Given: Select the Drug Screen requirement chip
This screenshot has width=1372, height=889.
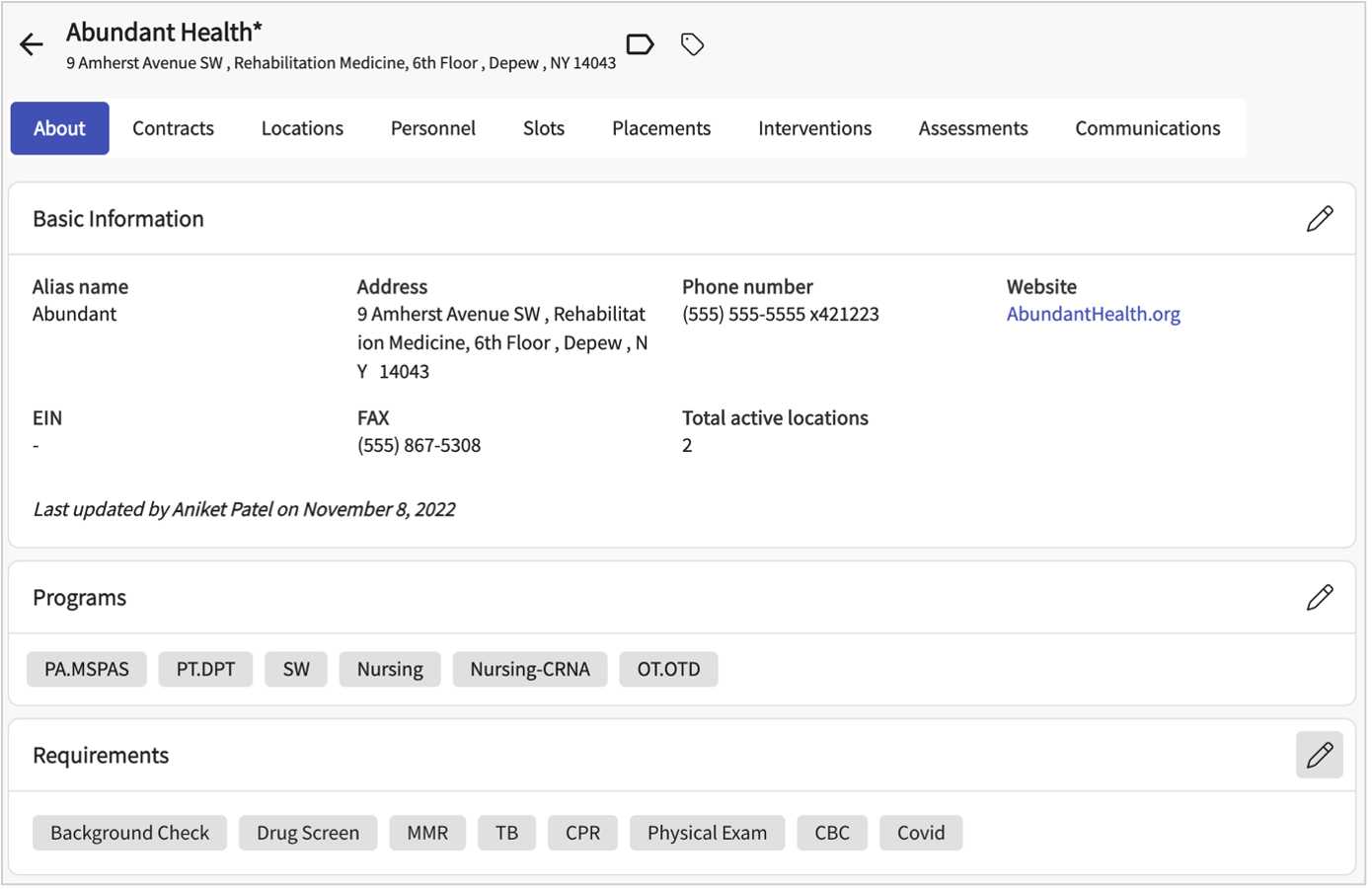Looking at the screenshot, I should coord(308,833).
